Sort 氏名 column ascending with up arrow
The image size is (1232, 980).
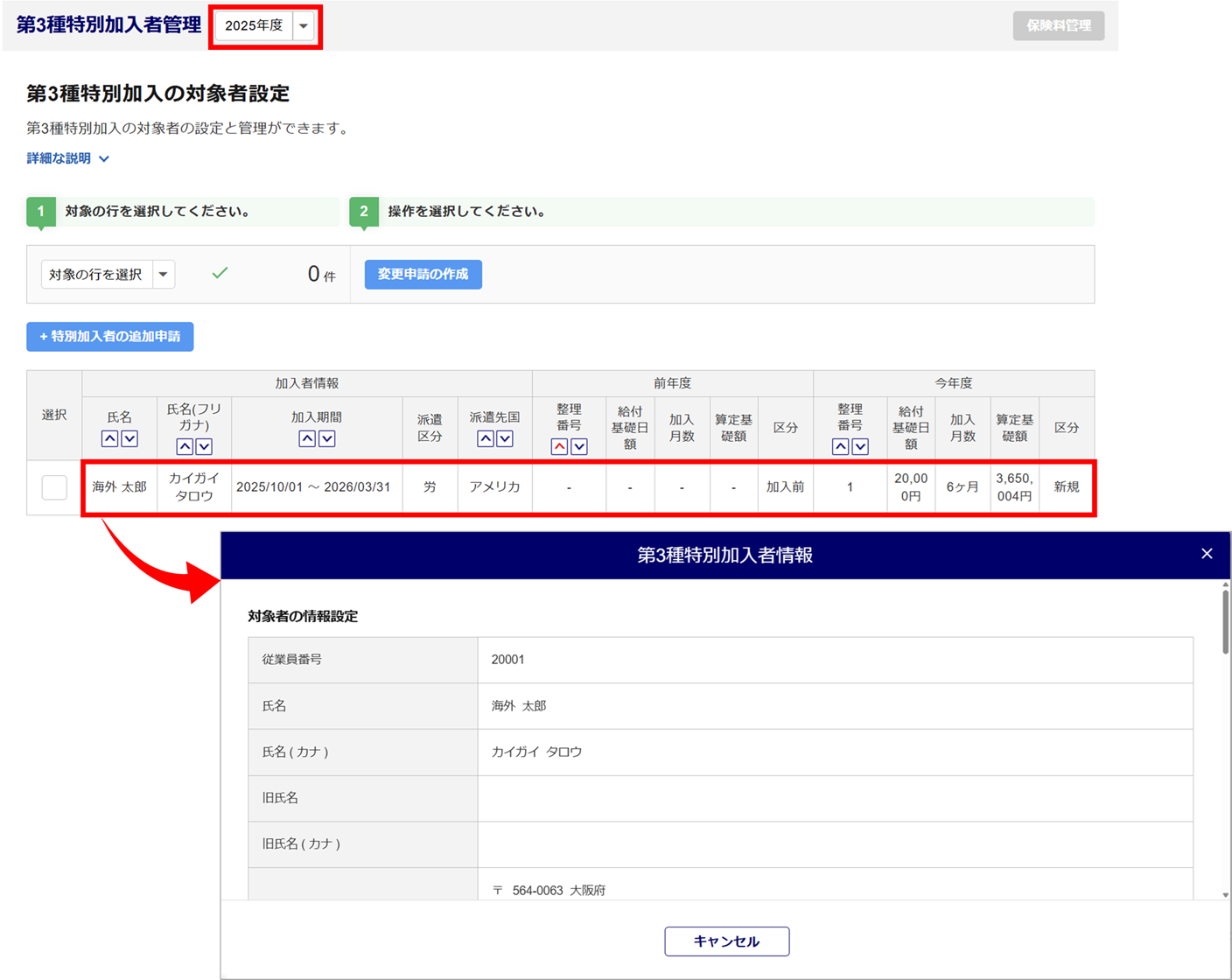coord(109,438)
